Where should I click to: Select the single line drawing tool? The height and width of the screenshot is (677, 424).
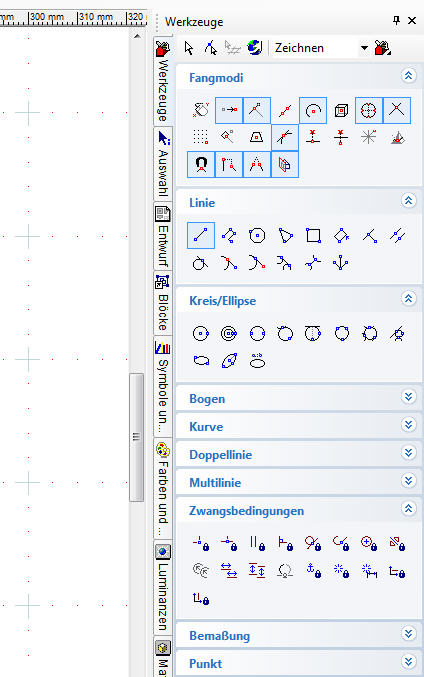[201, 236]
